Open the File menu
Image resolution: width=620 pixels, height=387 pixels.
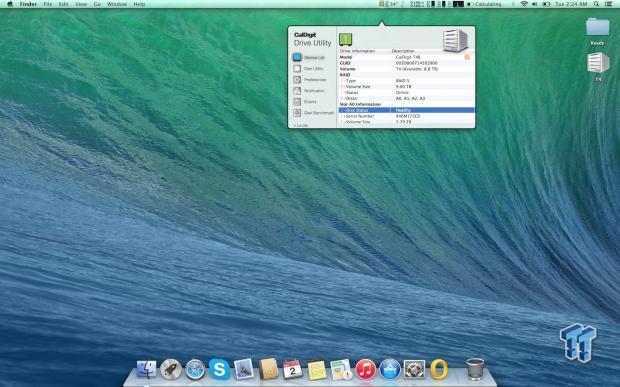coord(48,4)
